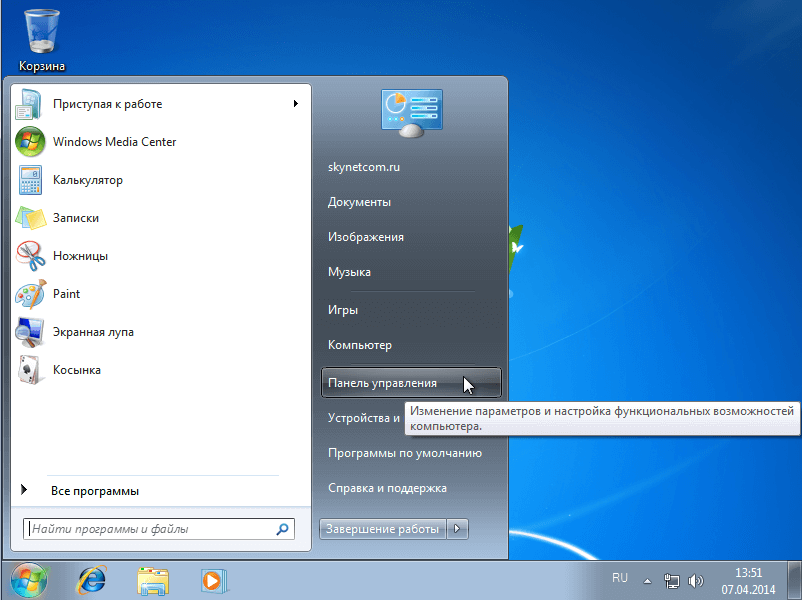Image resolution: width=802 pixels, height=600 pixels.
Task: Click the Internet Explorer taskbar icon
Action: (x=92, y=579)
